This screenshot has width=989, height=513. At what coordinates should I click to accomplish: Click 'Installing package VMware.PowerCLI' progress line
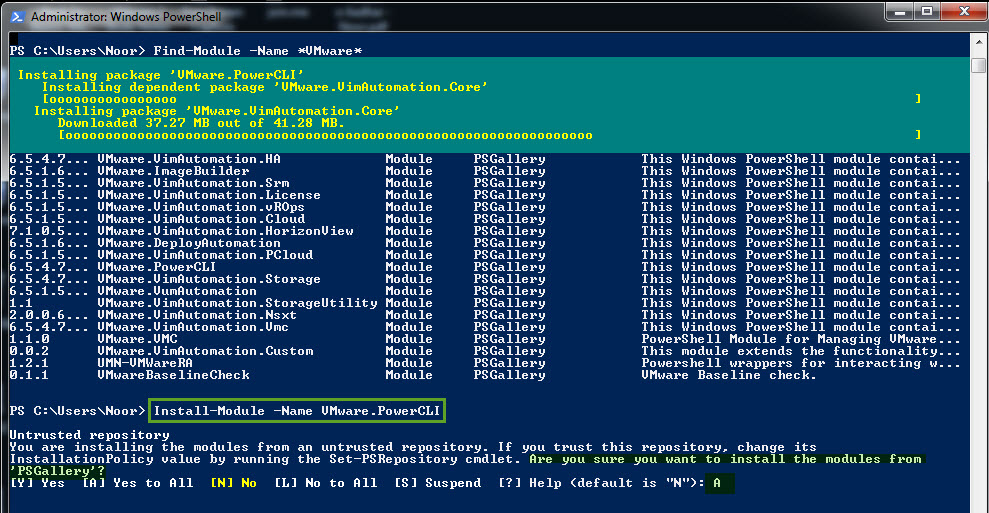(161, 74)
